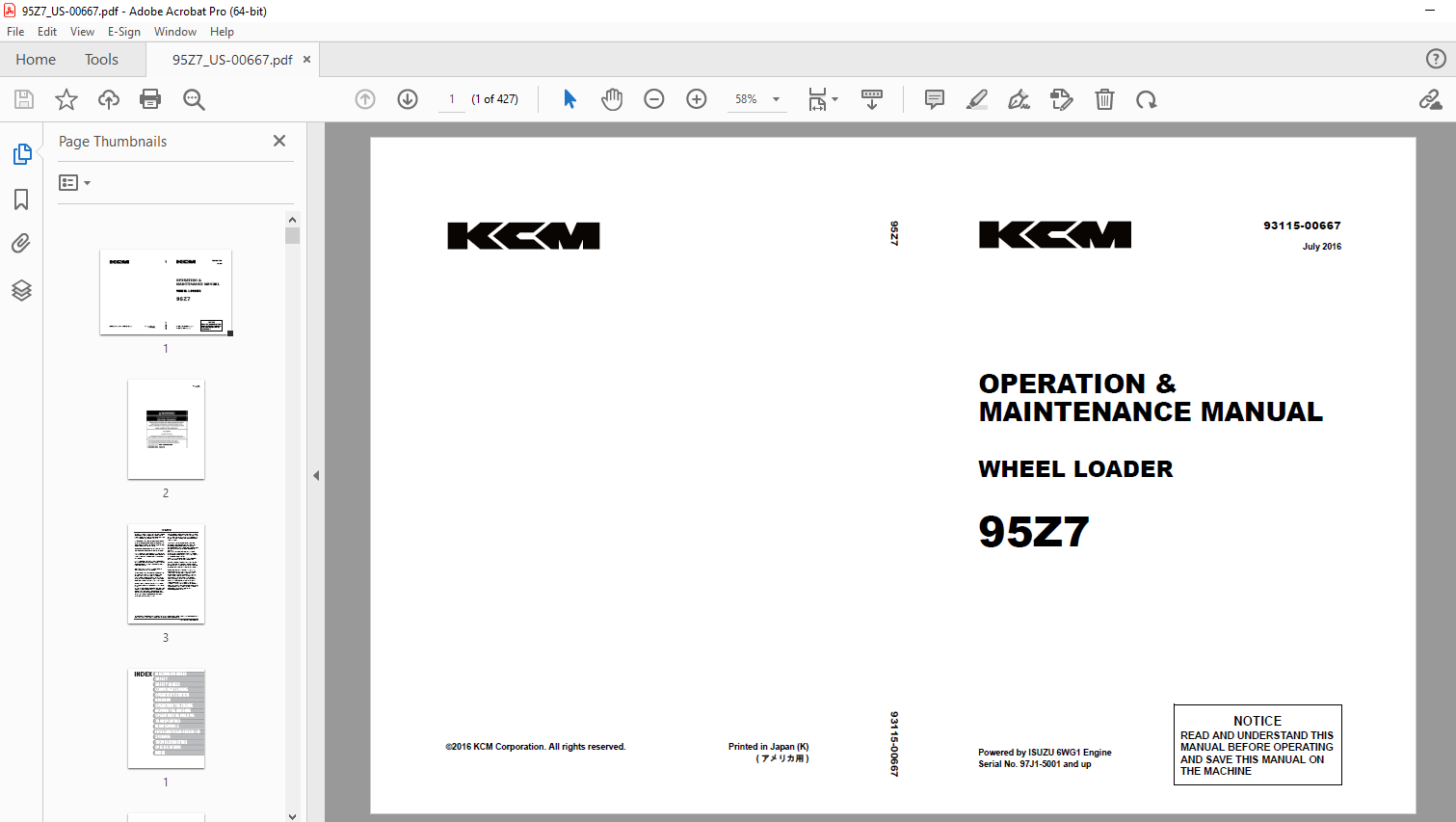Open the Help menu
The image size is (1456, 822).
pyautogui.click(x=222, y=31)
